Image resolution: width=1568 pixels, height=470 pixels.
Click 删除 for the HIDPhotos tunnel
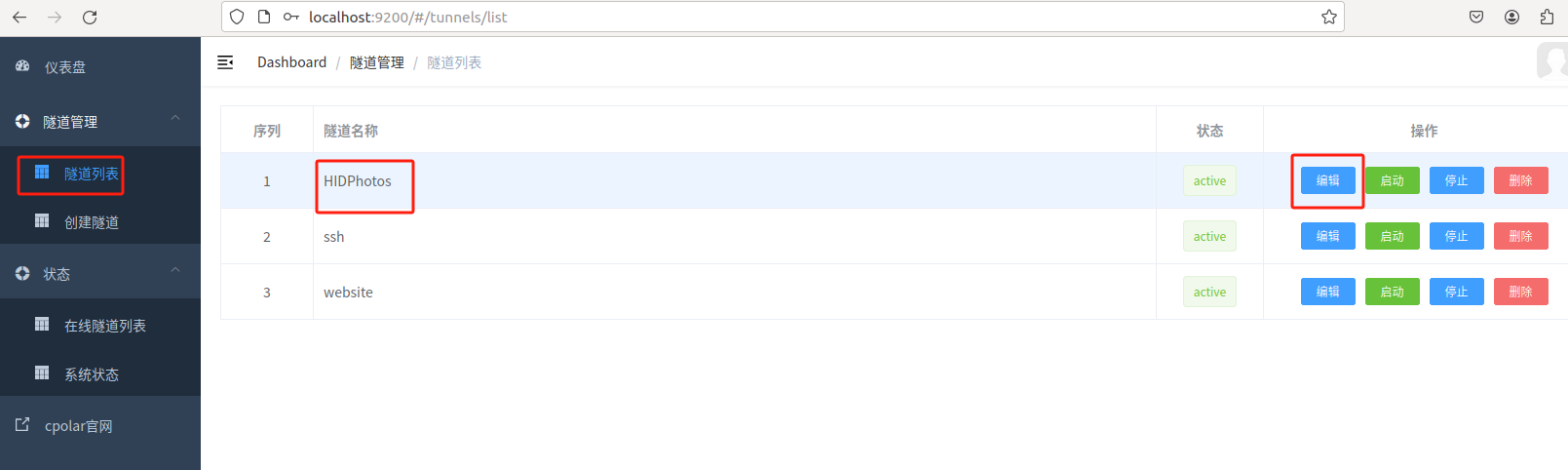pyautogui.click(x=1520, y=180)
